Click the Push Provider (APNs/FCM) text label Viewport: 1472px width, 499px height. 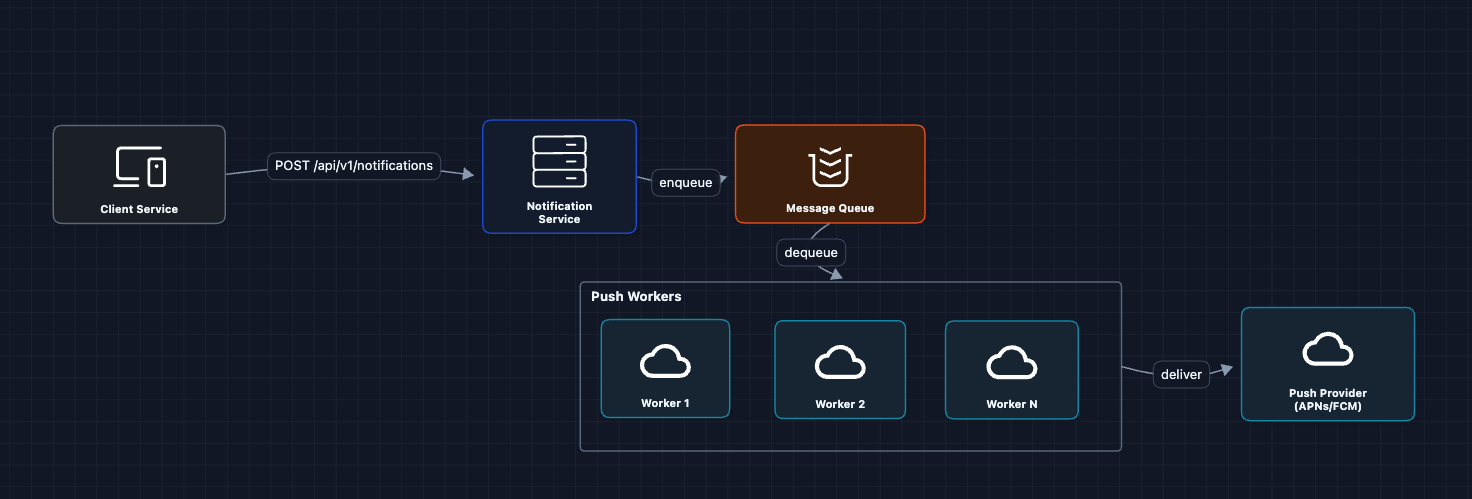1327,400
